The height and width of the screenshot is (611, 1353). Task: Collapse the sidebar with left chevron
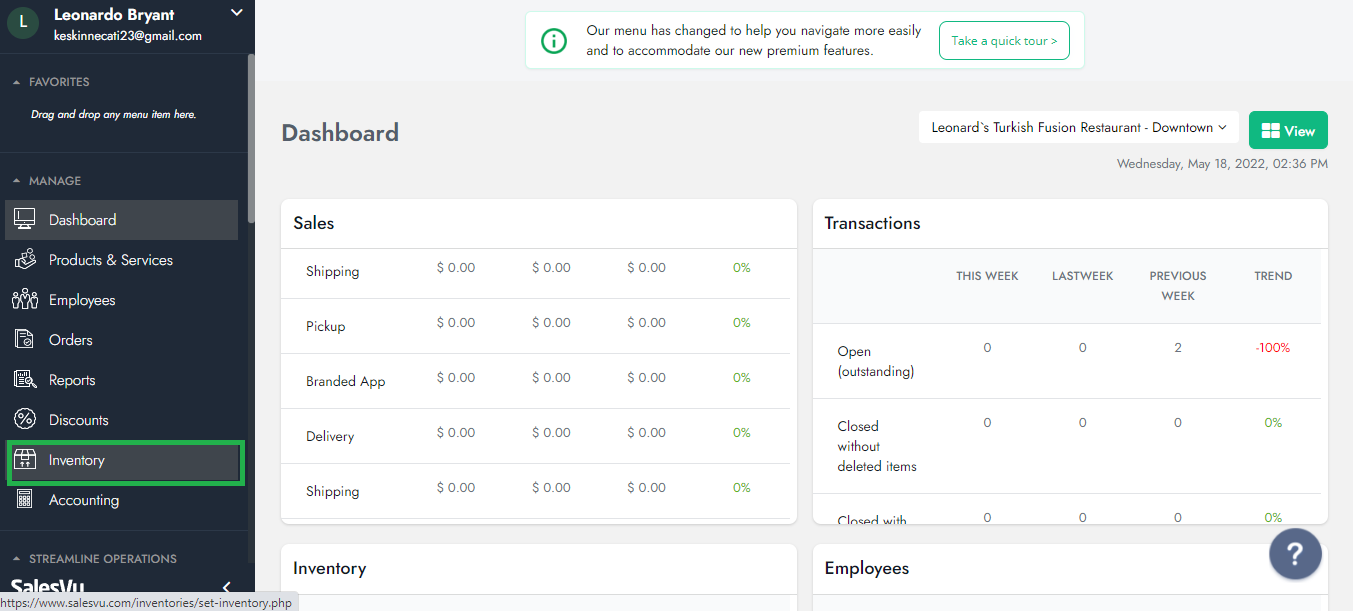pos(226,587)
